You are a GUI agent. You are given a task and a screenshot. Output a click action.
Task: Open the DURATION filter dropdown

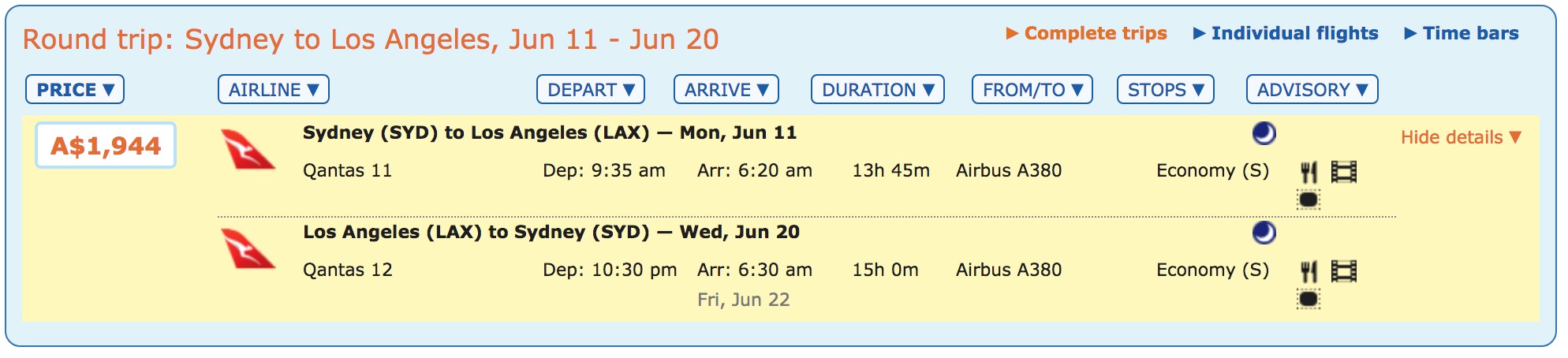878,90
